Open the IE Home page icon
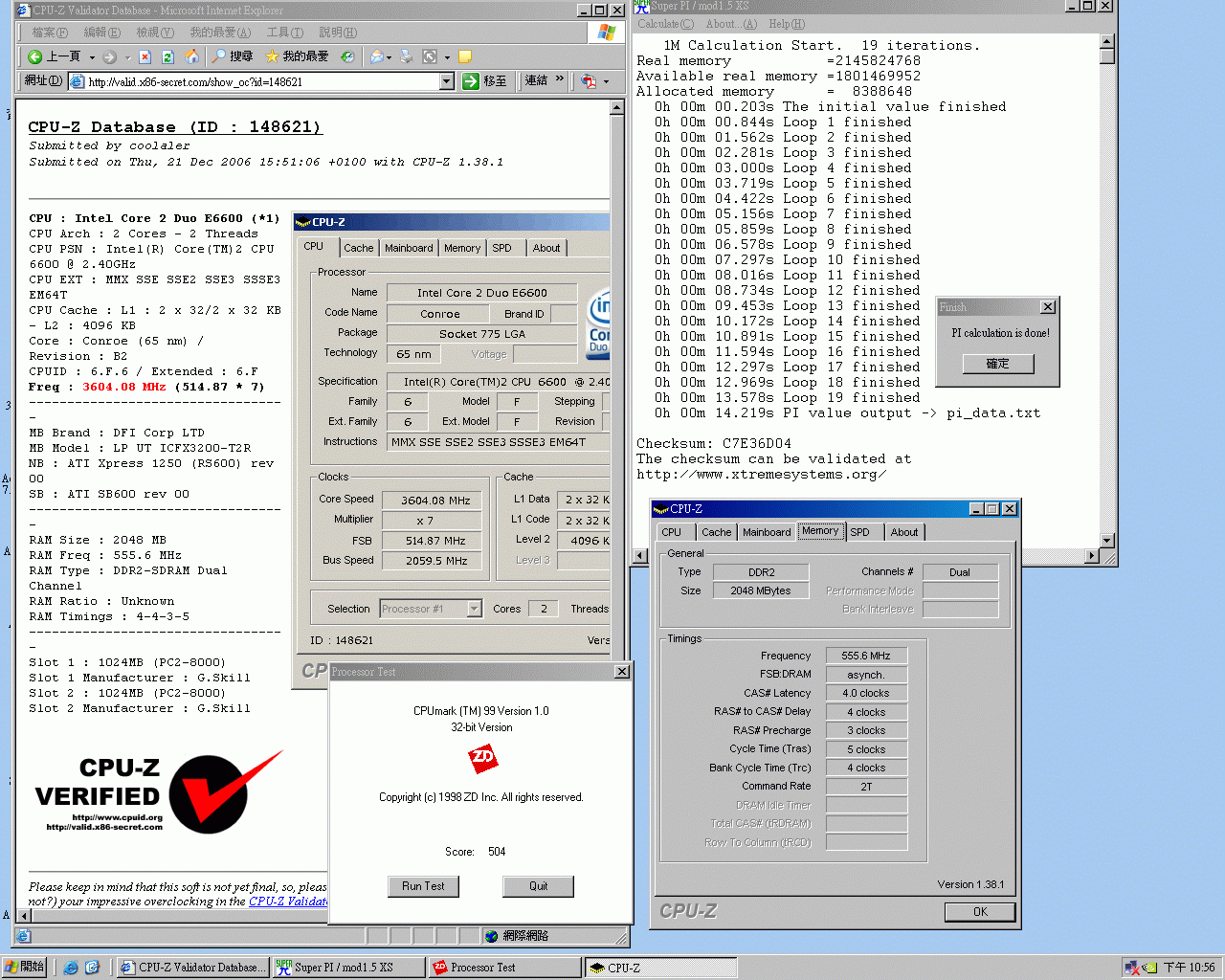The height and width of the screenshot is (980, 1225). pyautogui.click(x=191, y=56)
